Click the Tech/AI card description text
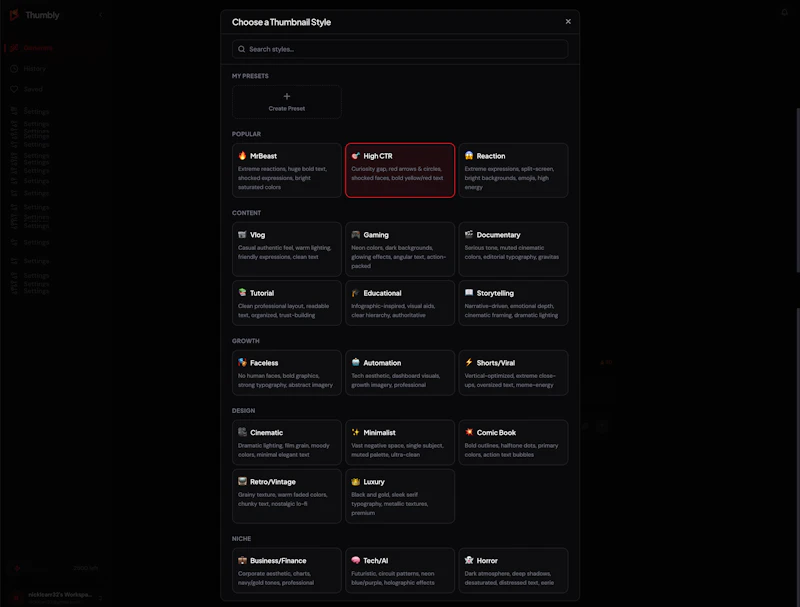Viewport: 800px width, 607px height. coord(393,578)
